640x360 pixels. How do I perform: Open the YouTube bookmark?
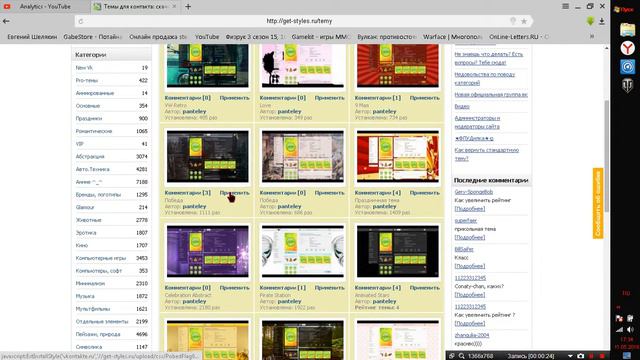207,36
